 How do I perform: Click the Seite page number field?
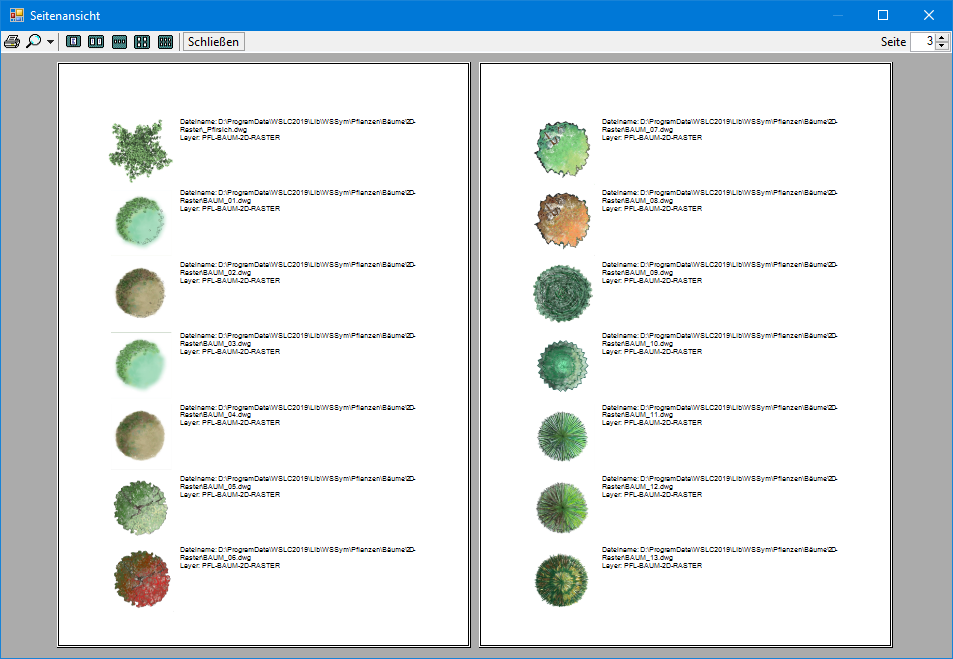[x=922, y=42]
